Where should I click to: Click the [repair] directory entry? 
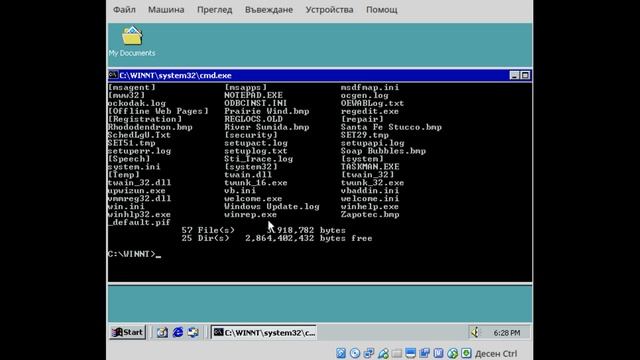coord(362,119)
